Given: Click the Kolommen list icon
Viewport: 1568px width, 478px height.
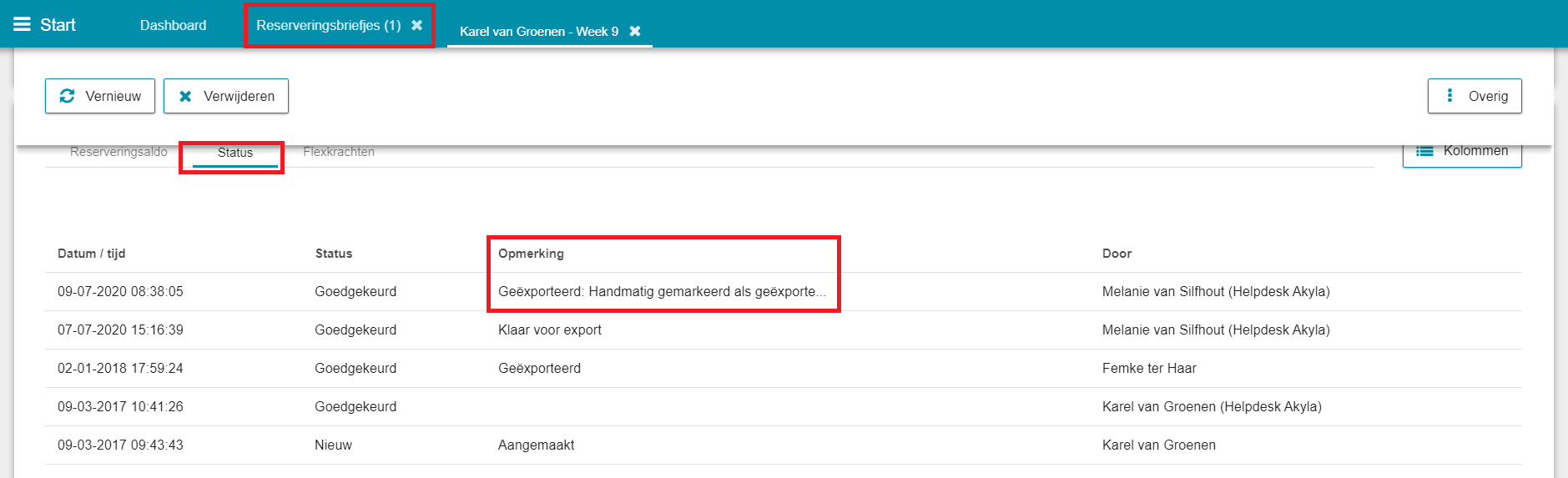Looking at the screenshot, I should pyautogui.click(x=1425, y=151).
